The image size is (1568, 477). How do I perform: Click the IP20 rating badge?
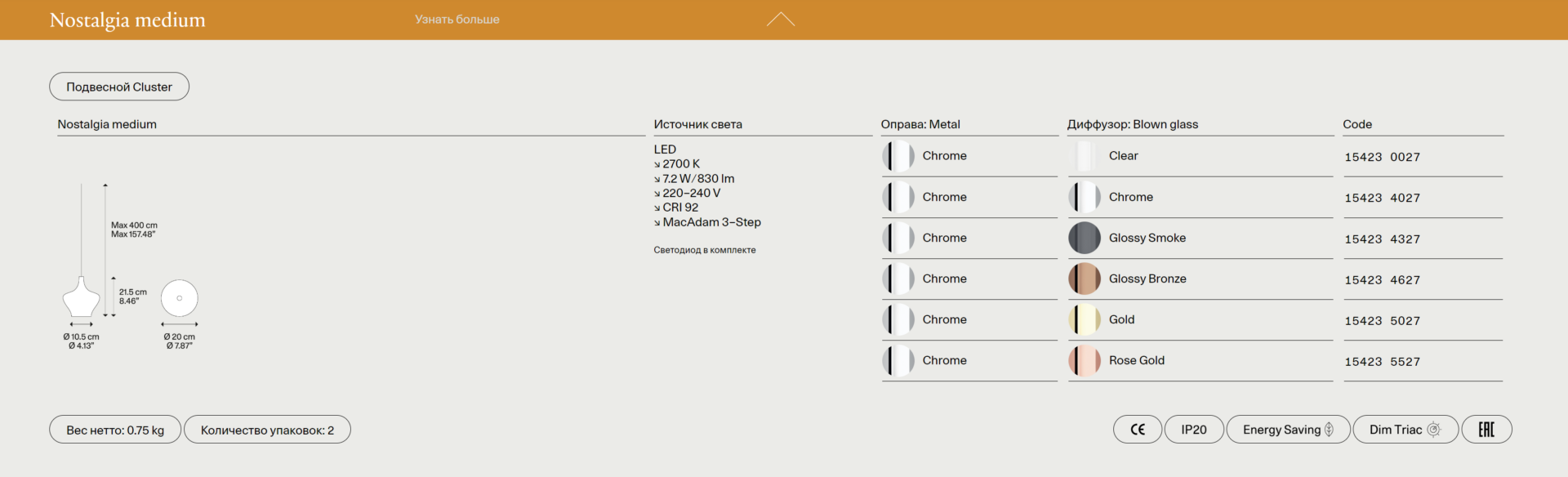point(1193,430)
